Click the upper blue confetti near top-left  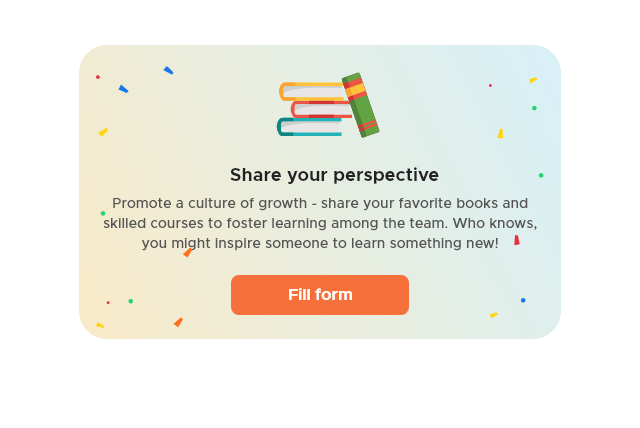pos(169,71)
